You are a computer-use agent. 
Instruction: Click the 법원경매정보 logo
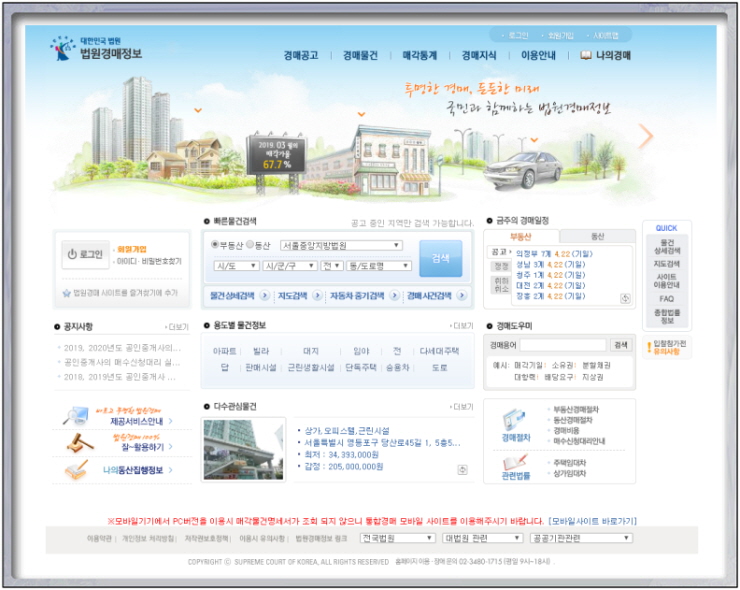coord(96,48)
